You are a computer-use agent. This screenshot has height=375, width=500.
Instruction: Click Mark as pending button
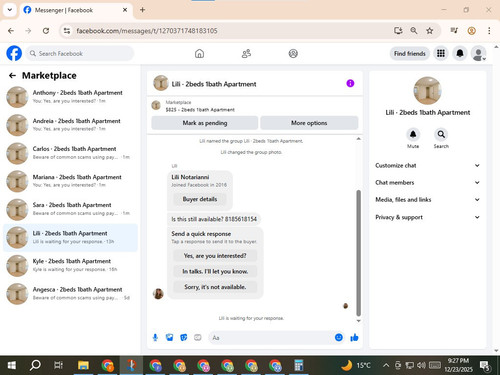coord(205,123)
